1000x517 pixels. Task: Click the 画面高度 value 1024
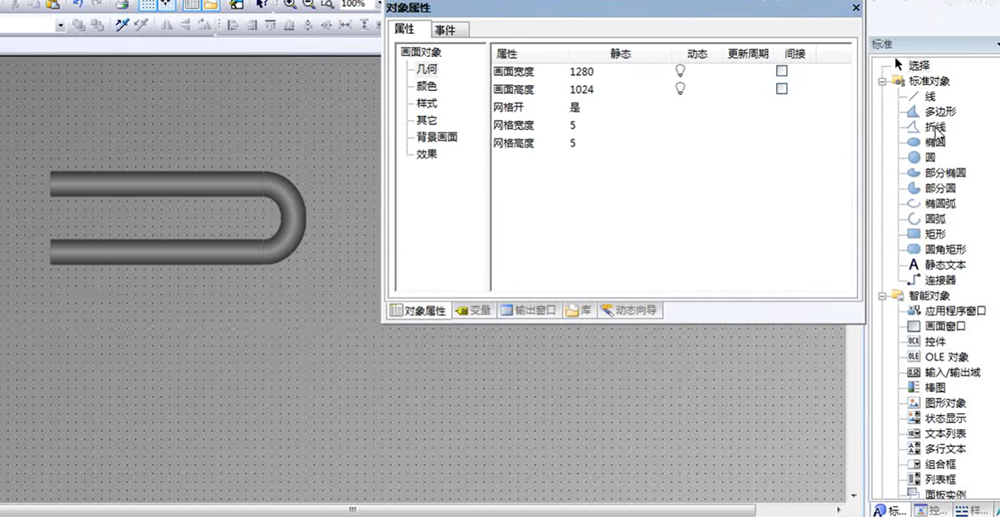point(582,89)
